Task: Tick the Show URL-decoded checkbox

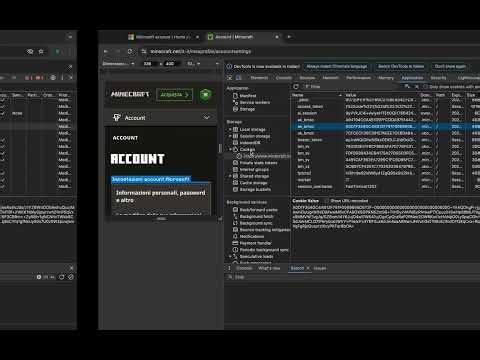Action: (326, 201)
